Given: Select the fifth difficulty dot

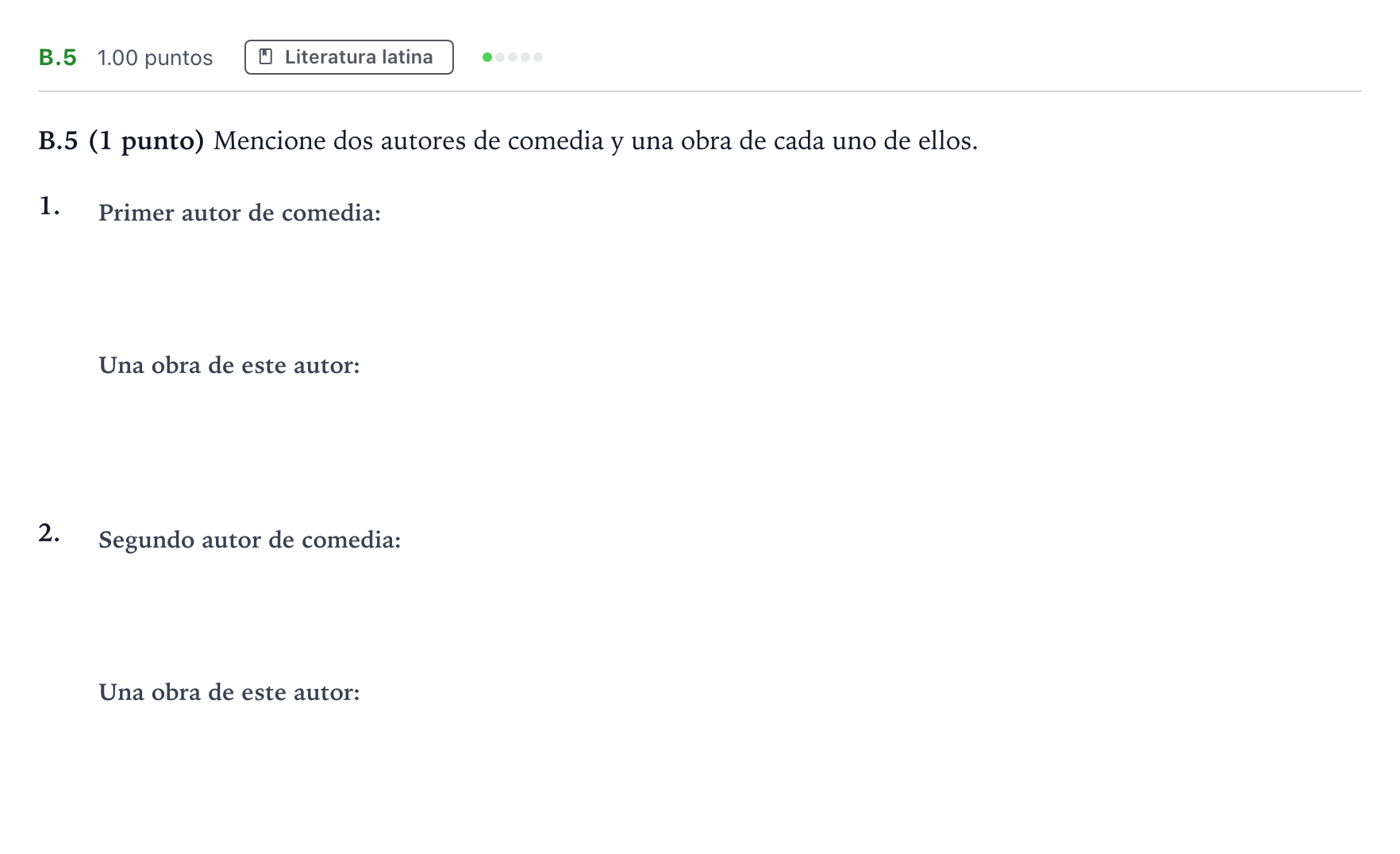Looking at the screenshot, I should click(538, 57).
